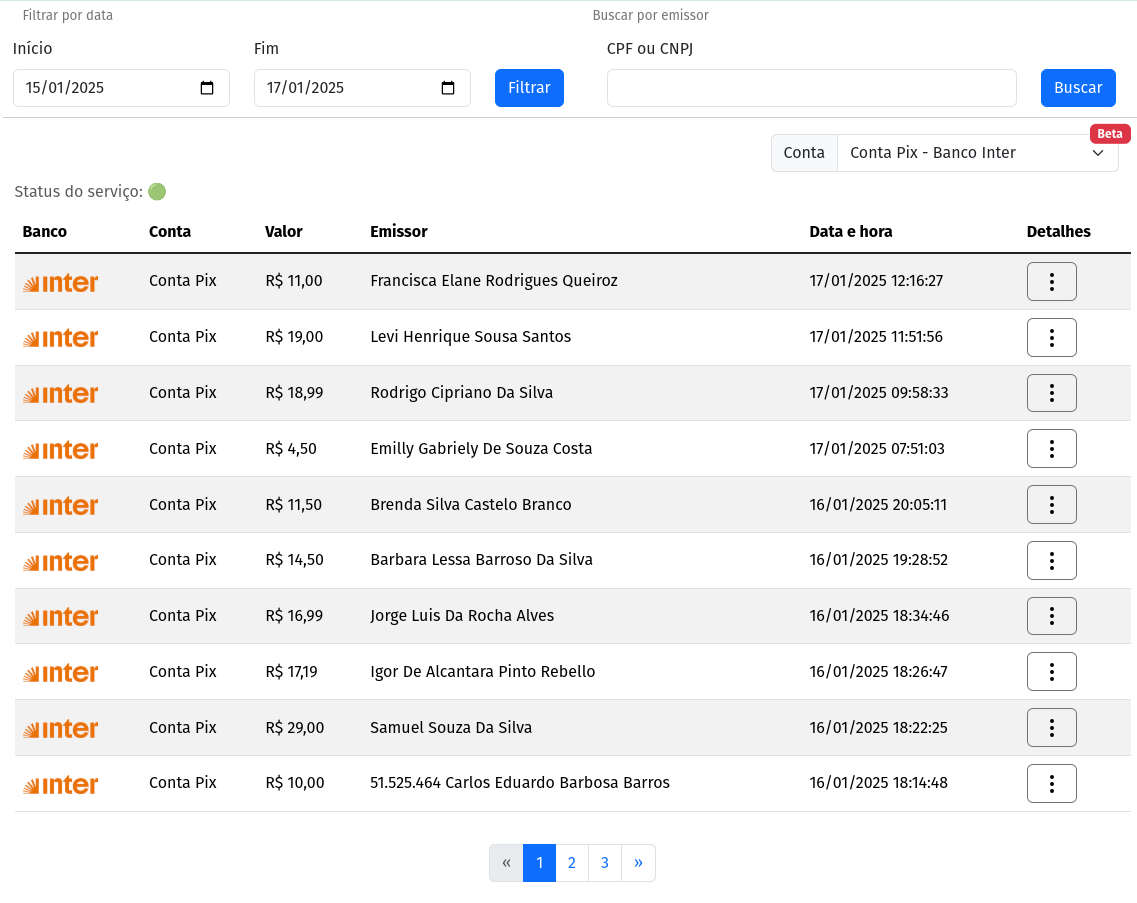The image size is (1137, 903).
Task: Click the value R$ 18,99
Action: pos(294,392)
